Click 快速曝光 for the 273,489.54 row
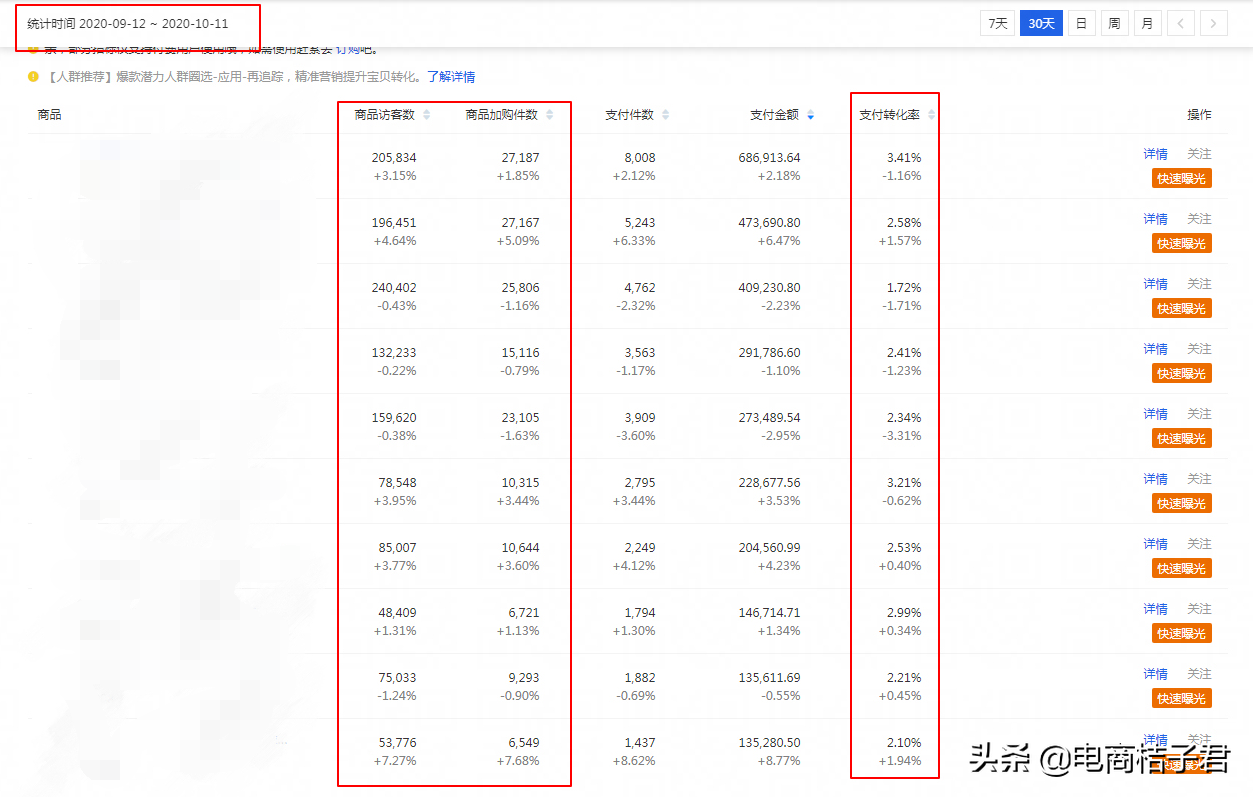This screenshot has width=1253, height=797. [x=1181, y=438]
